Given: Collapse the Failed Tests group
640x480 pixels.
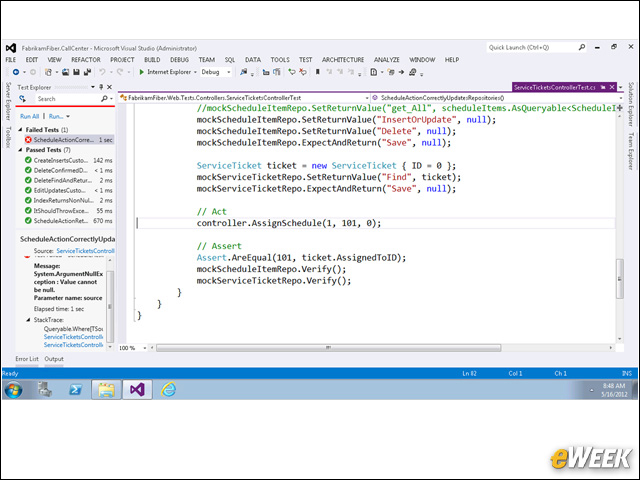Looking at the screenshot, I should pos(20,130).
